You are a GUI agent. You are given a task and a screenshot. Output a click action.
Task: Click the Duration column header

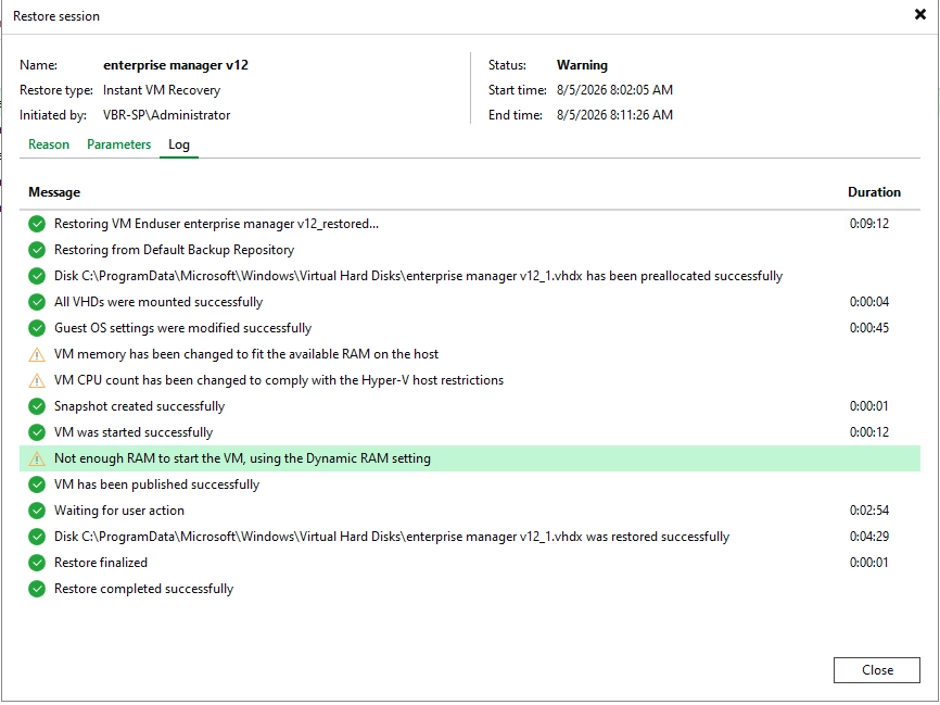pyautogui.click(x=874, y=192)
